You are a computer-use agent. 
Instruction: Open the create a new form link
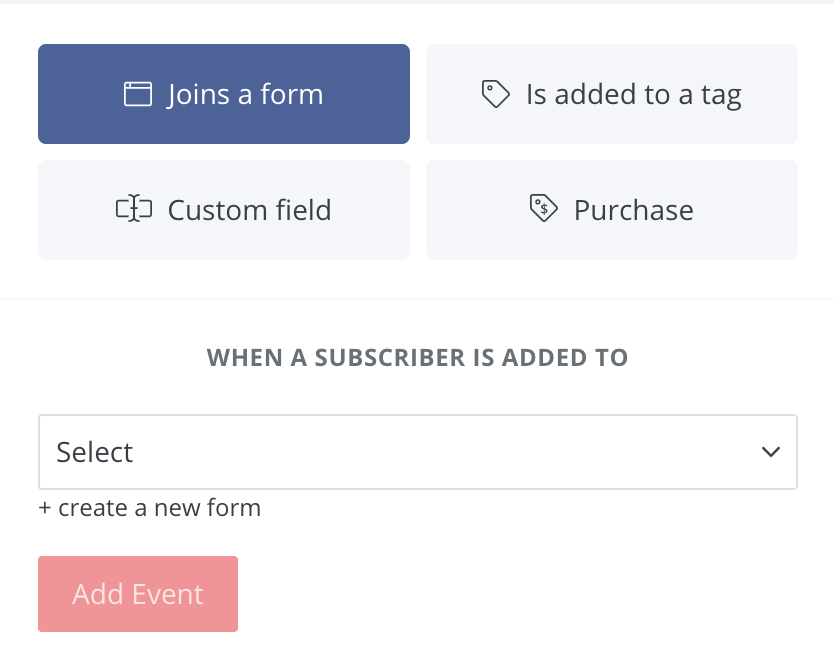point(150,508)
